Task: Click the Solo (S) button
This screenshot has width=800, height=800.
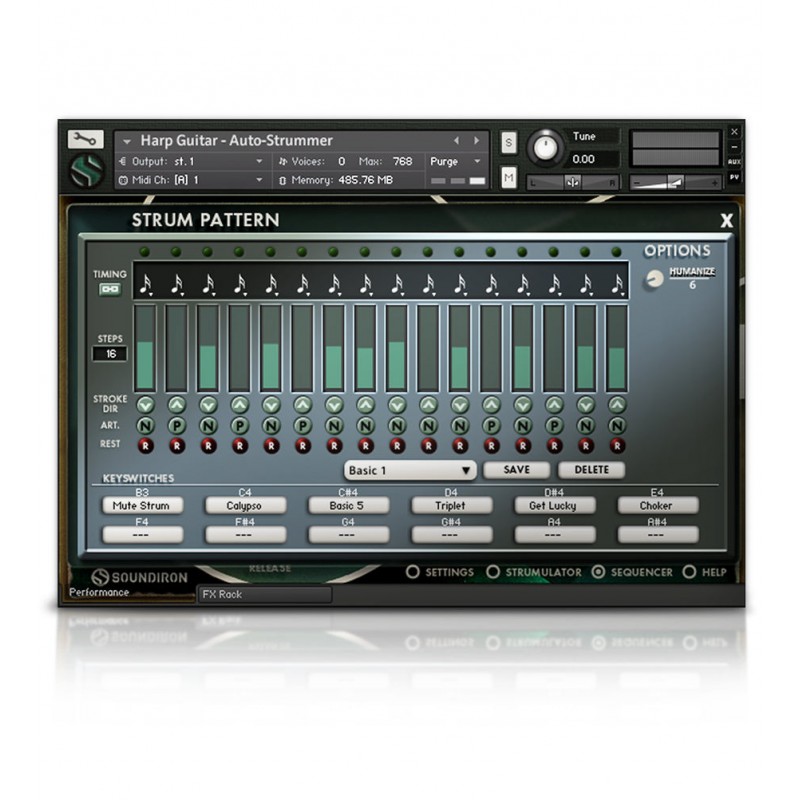Action: [508, 142]
